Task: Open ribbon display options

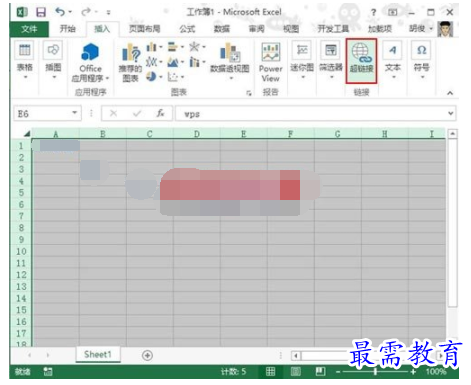Action: point(393,13)
